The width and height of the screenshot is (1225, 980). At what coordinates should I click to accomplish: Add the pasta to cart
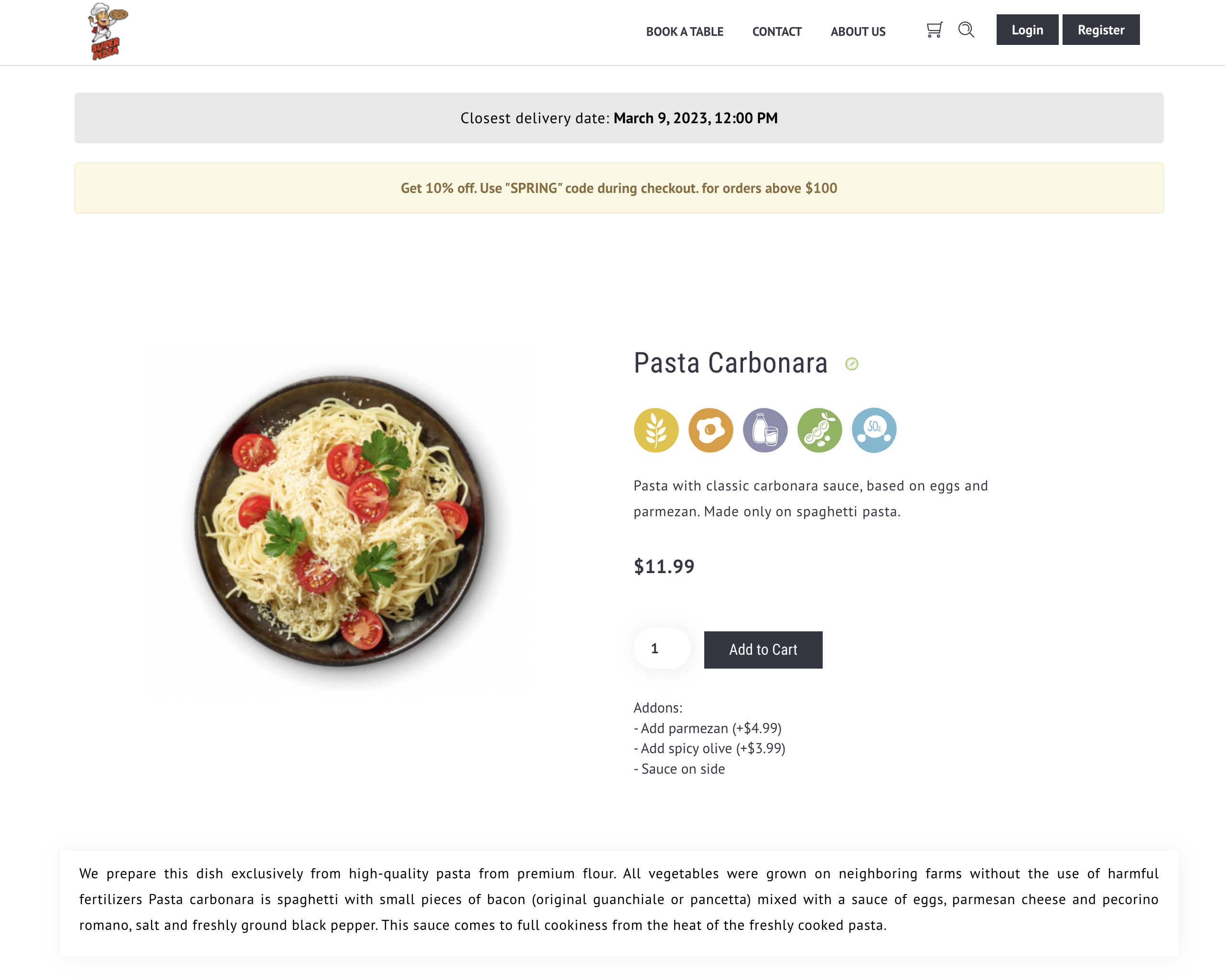(763, 650)
